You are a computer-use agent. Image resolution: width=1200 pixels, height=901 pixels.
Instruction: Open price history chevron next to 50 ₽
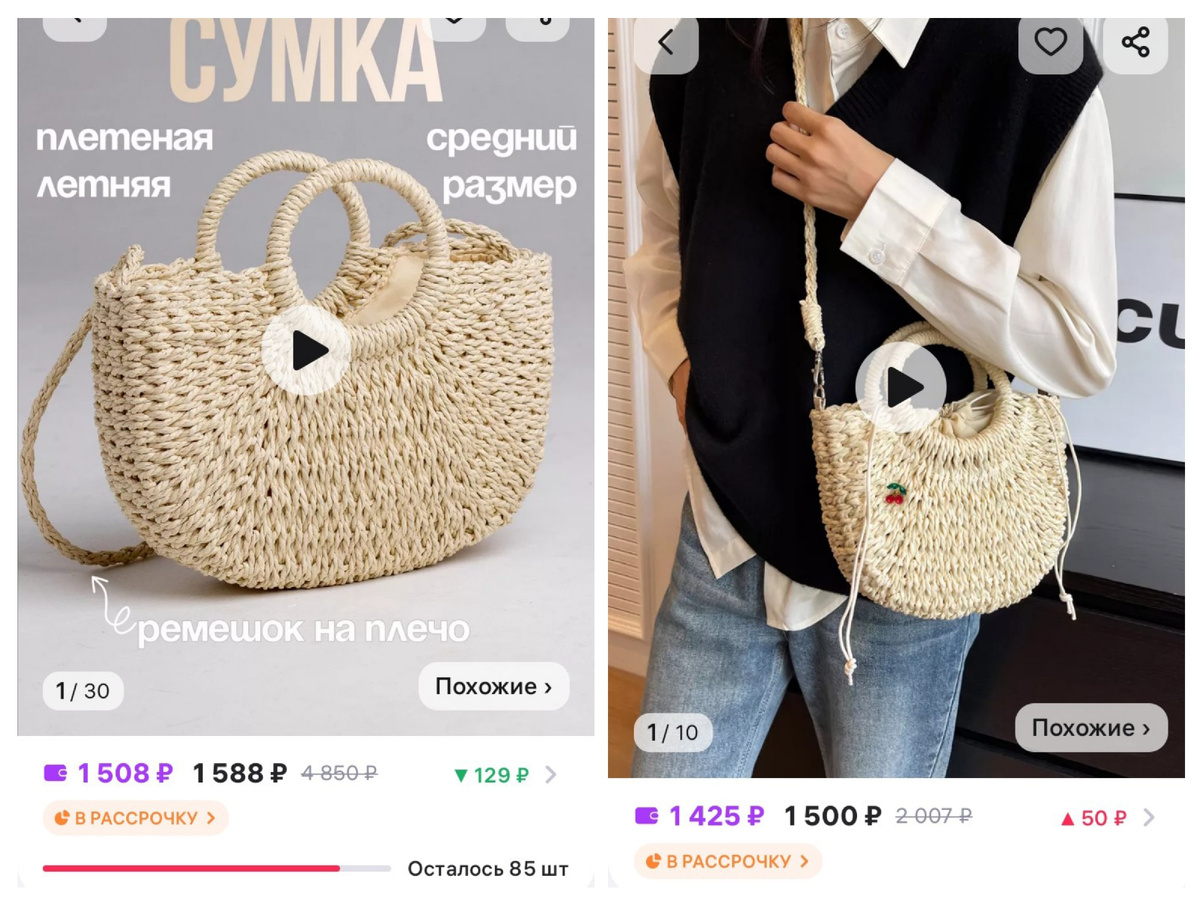pos(1148,818)
